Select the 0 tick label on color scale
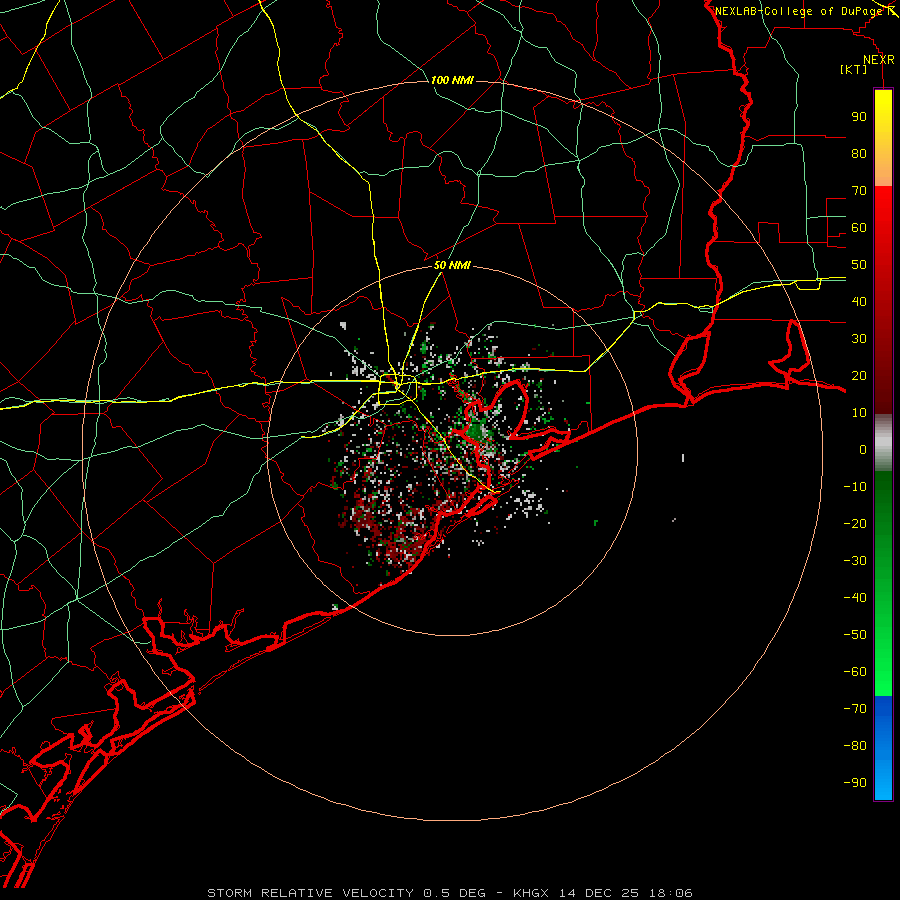This screenshot has width=900, height=900. pyautogui.click(x=863, y=449)
